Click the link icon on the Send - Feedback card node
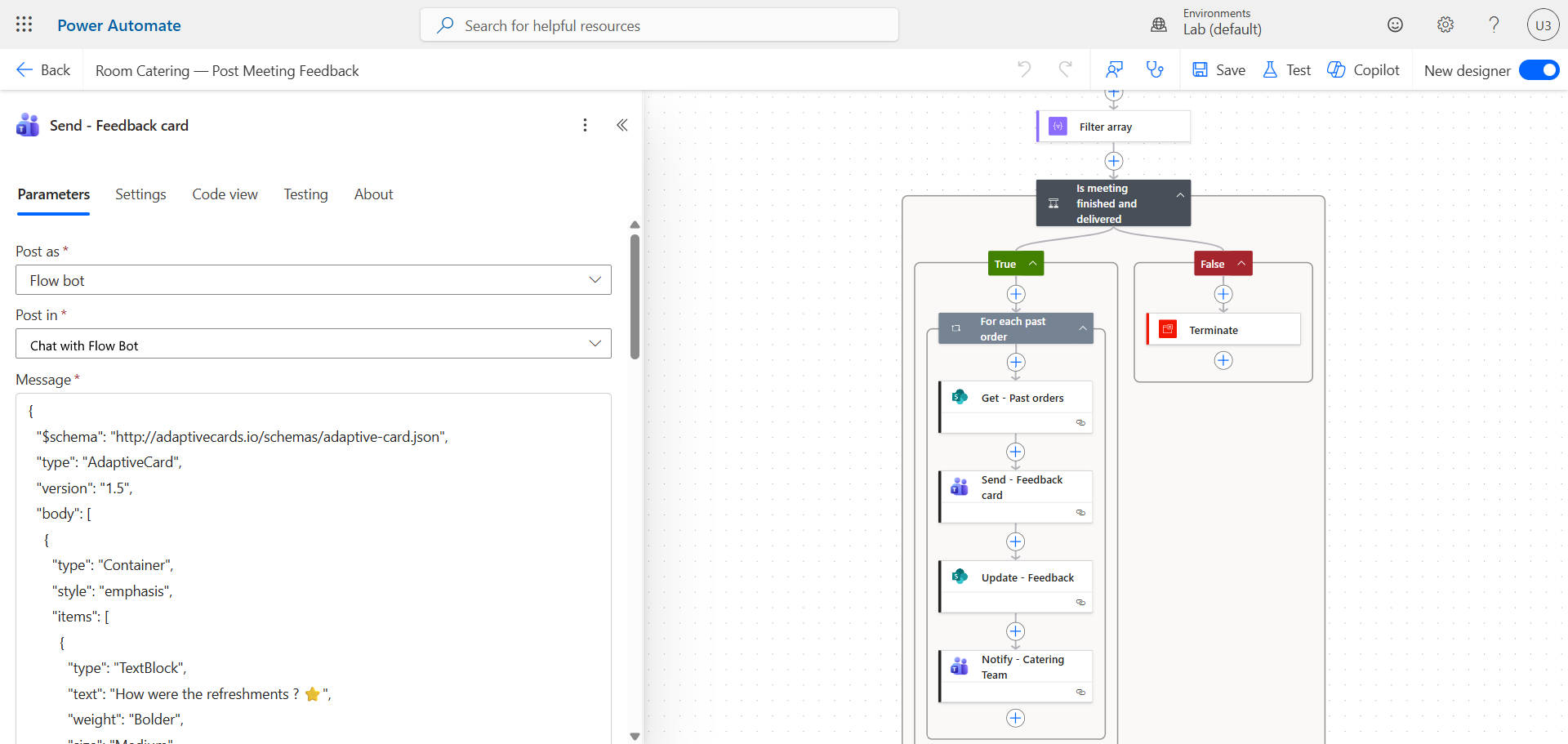The width and height of the screenshot is (1568, 744). click(1080, 512)
